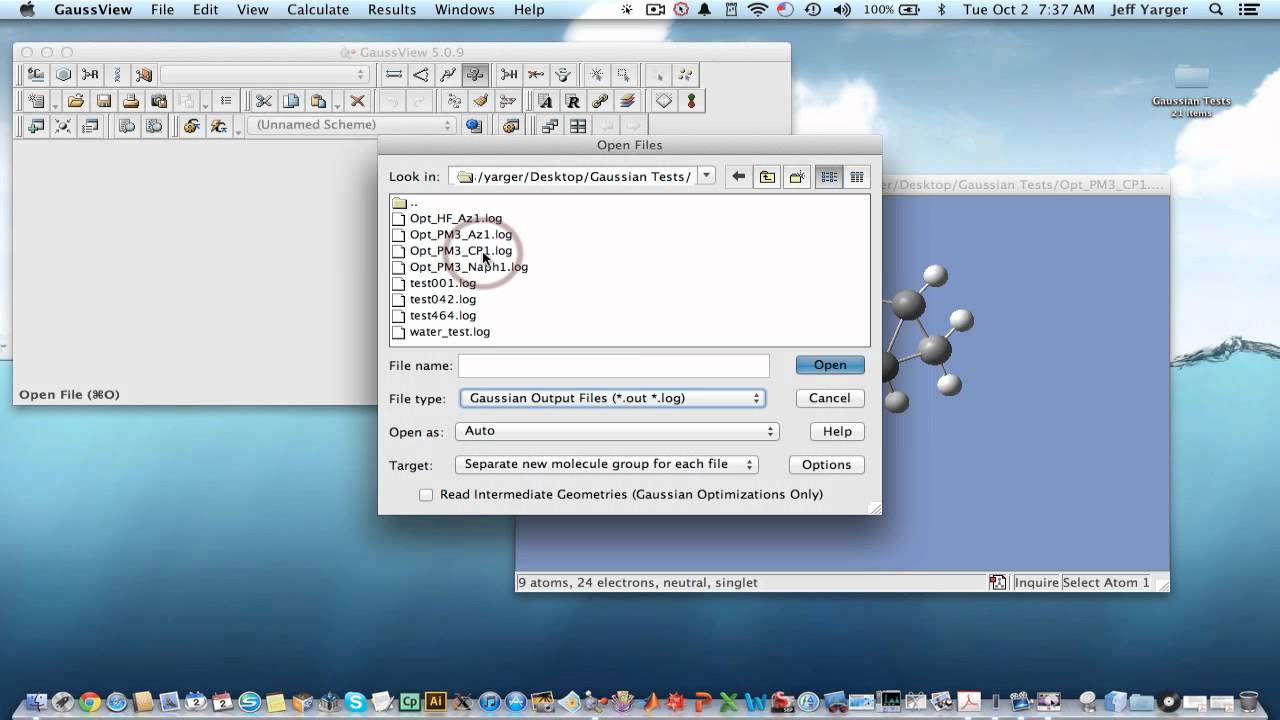Select the Opt_PM3_Az1.log file
Viewport: 1280px width, 720px height.
[x=460, y=234]
